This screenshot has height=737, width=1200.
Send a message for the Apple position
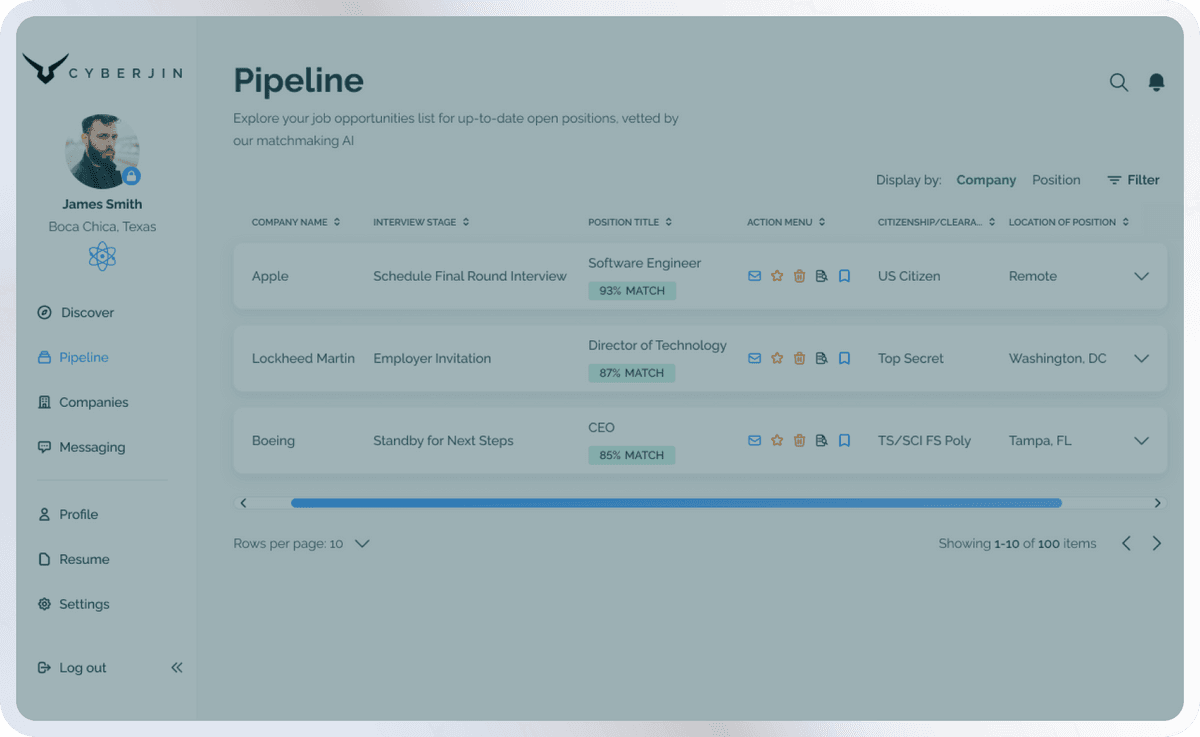755,276
